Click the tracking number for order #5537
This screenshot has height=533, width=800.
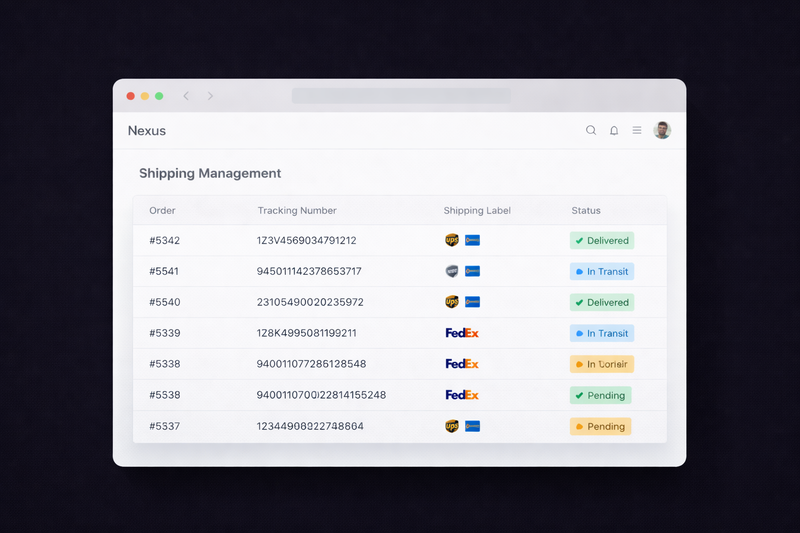[x=310, y=426]
